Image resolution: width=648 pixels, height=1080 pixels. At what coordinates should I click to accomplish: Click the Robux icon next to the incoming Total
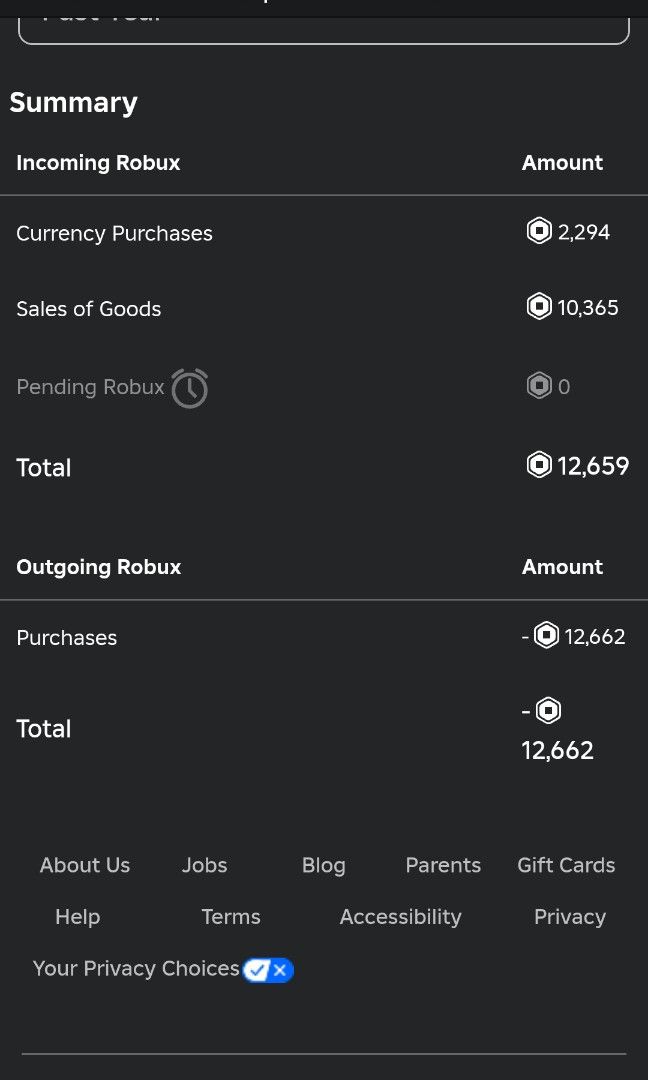[x=542, y=465]
